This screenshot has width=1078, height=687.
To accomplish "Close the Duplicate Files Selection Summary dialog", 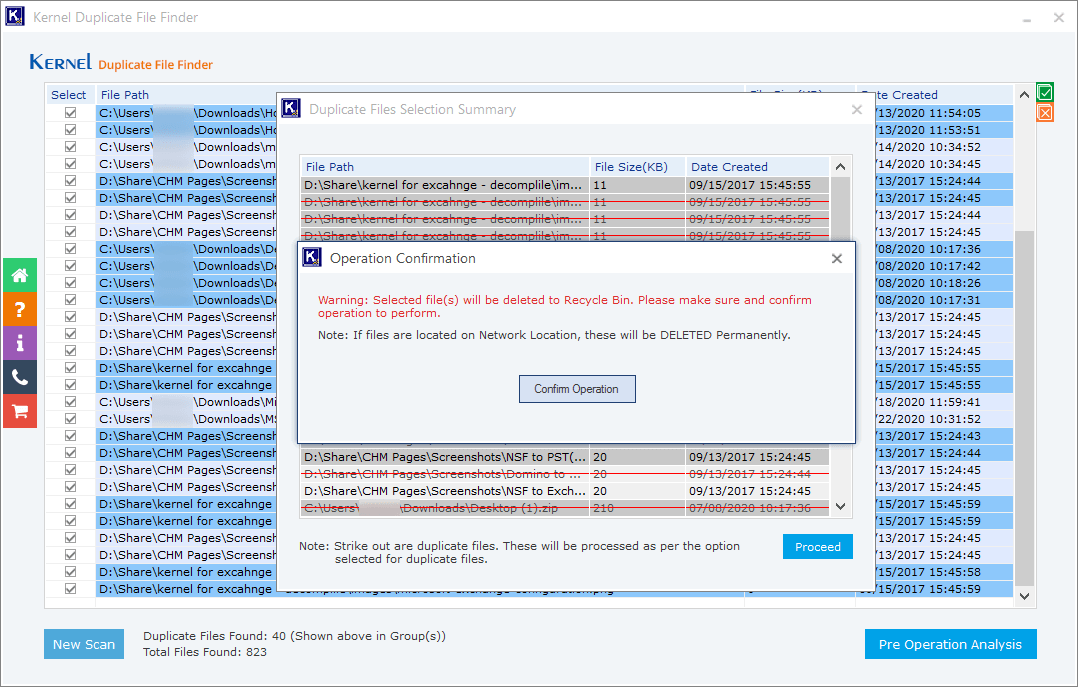I will pyautogui.click(x=856, y=110).
